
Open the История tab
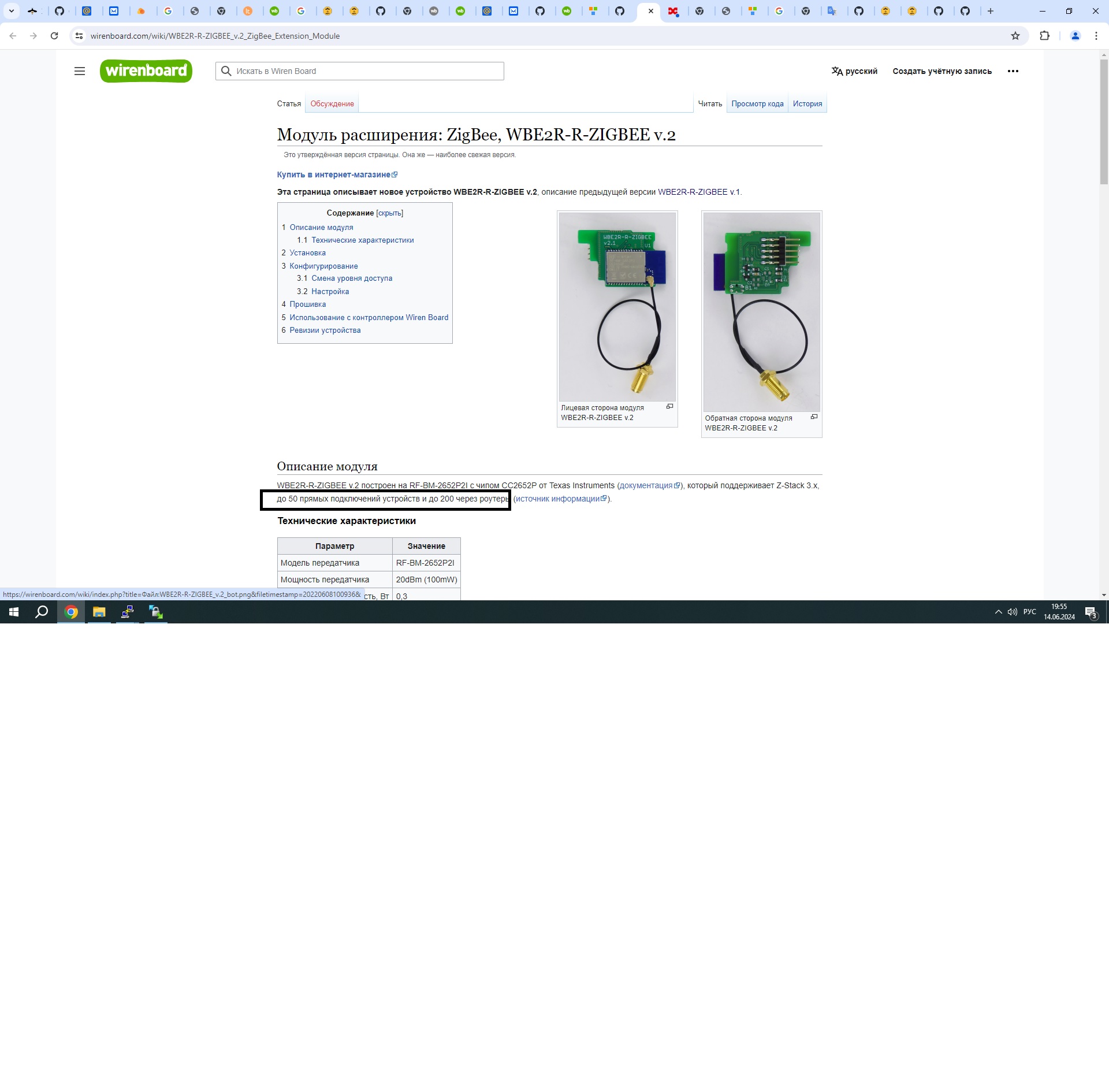tap(807, 103)
